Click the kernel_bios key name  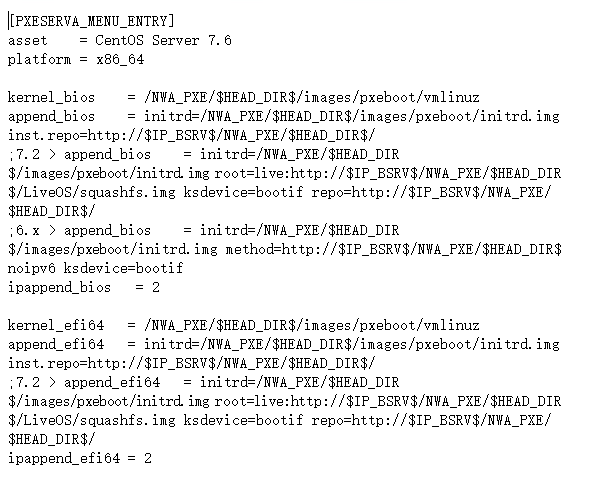[x=51, y=97]
